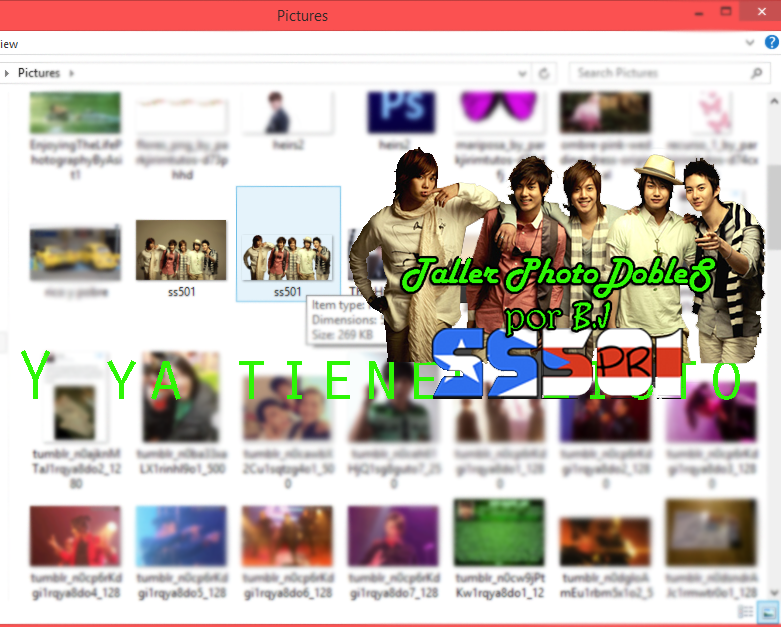The height and width of the screenshot is (627, 781).
Task: Open the Help icon in the ribbon
Action: (772, 42)
